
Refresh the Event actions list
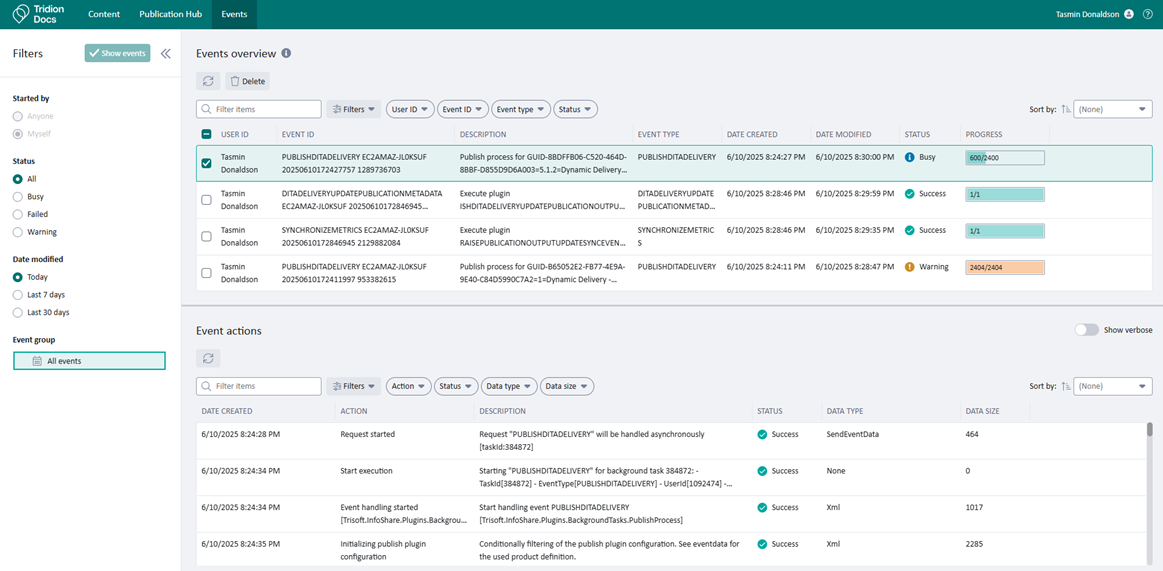point(208,357)
